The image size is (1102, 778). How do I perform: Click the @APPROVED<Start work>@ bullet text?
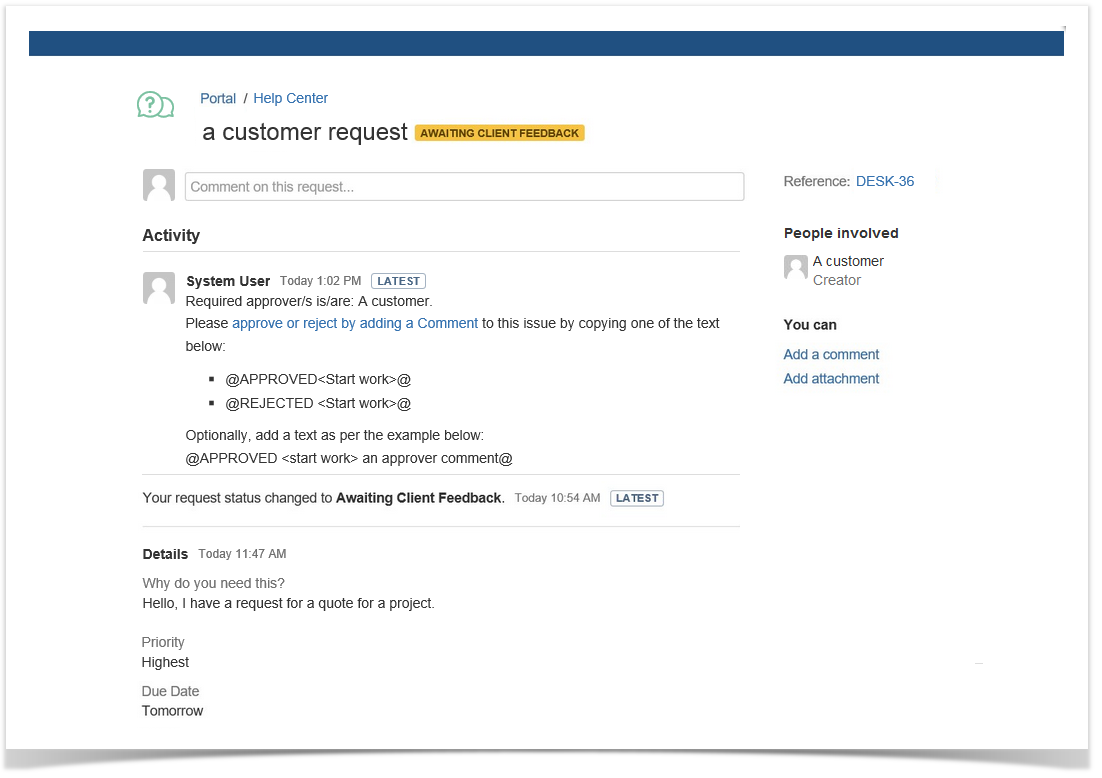(318, 379)
